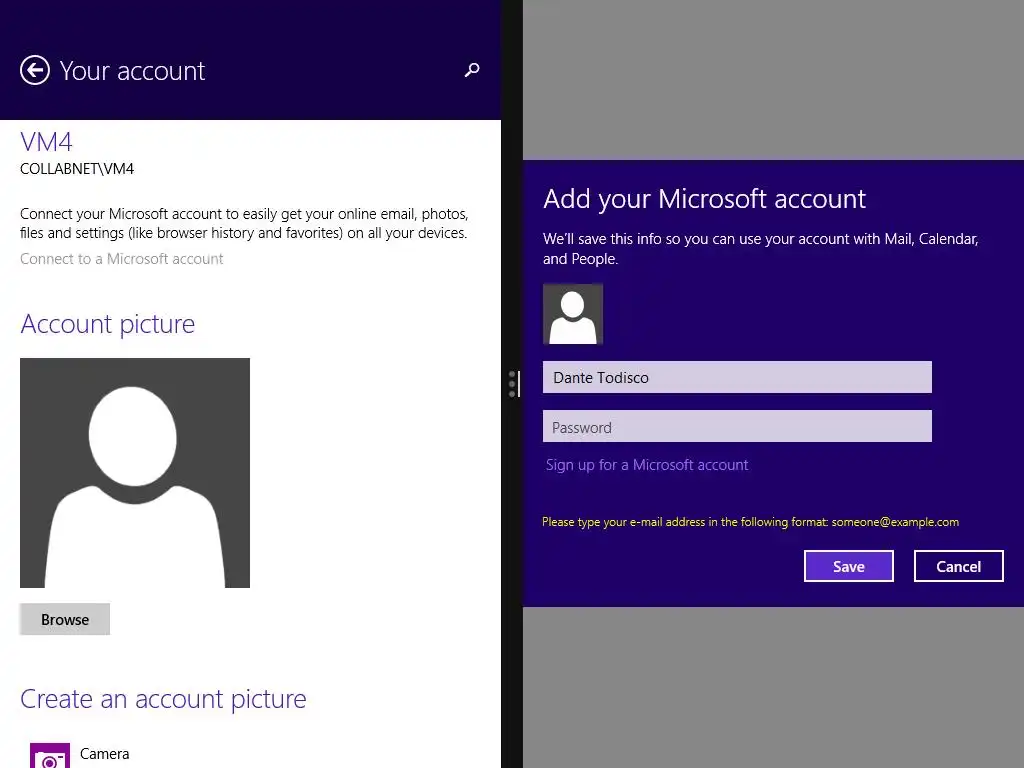Click Connect to a Microsoft account link

[x=121, y=259]
